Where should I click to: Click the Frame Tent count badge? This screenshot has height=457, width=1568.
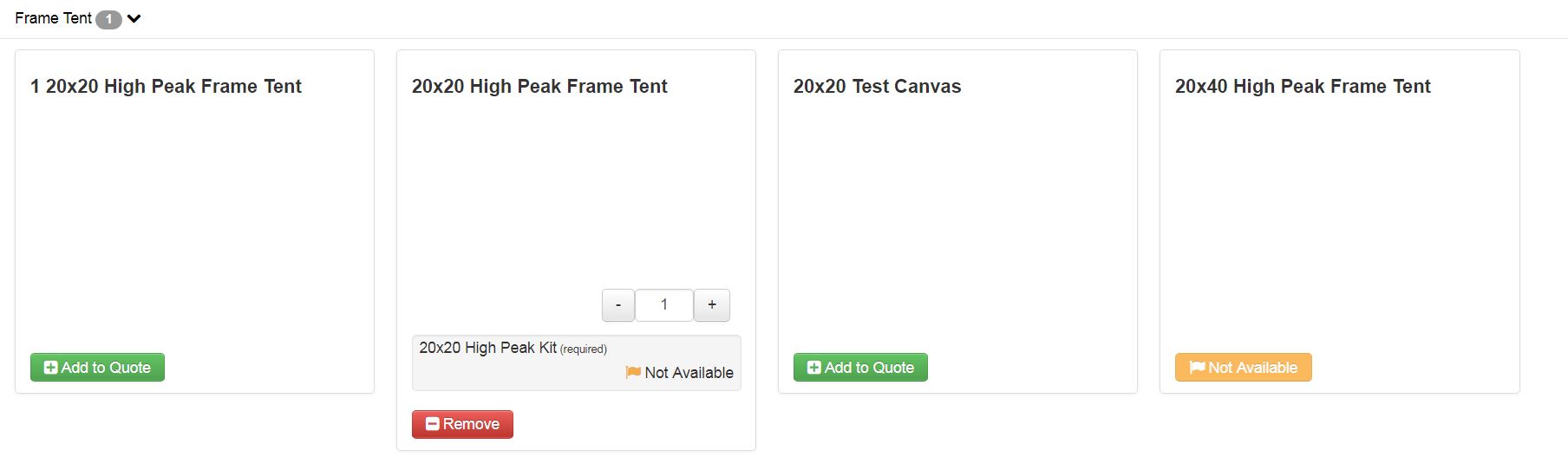108,19
